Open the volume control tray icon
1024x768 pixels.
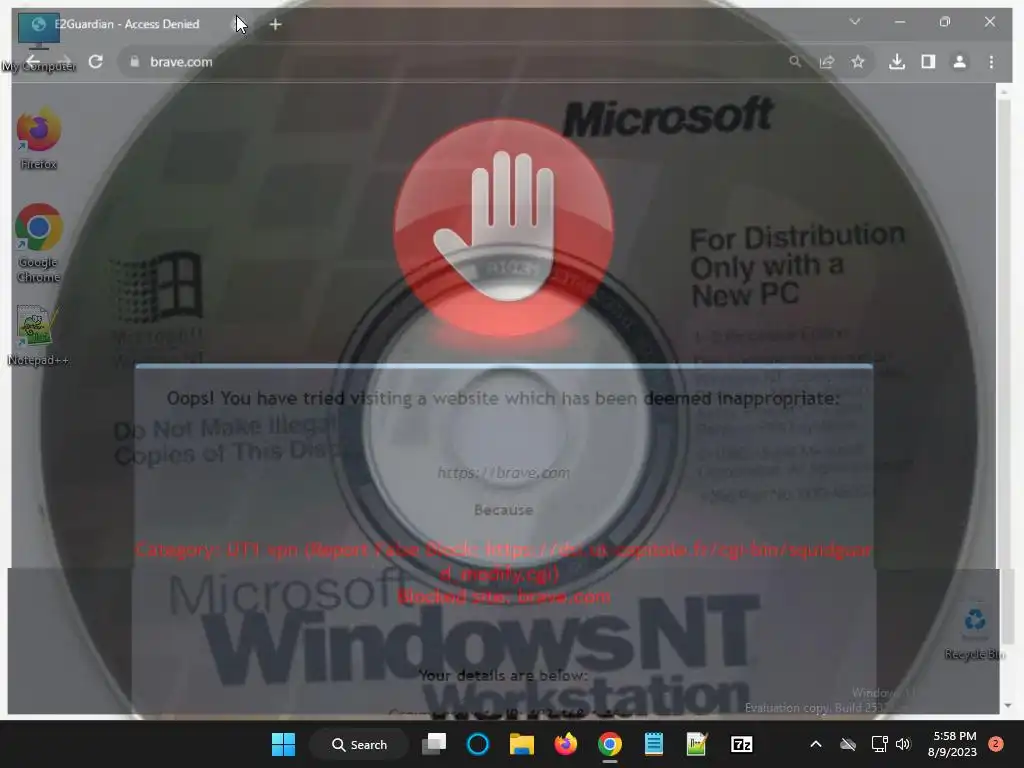click(903, 744)
